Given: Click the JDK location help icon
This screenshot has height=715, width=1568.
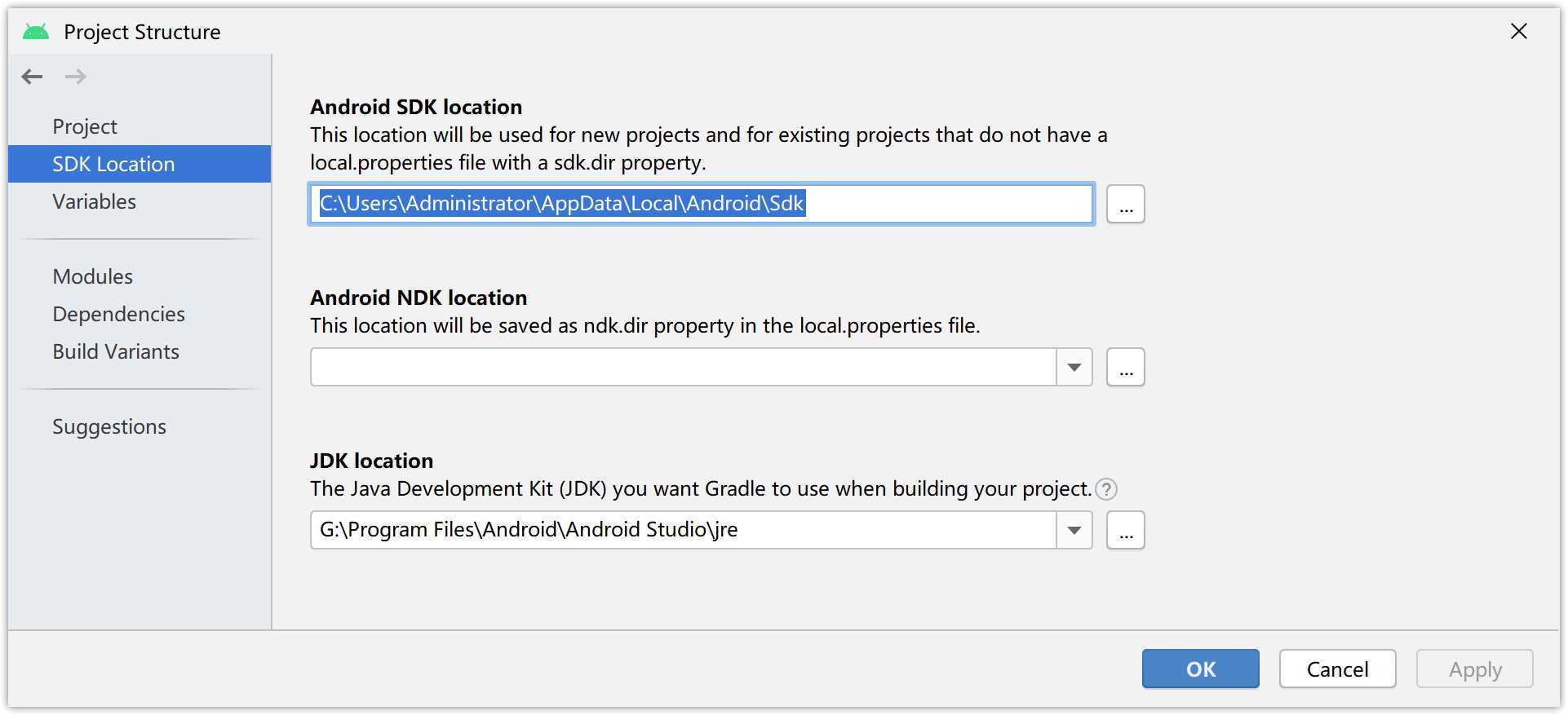Looking at the screenshot, I should tap(1106, 489).
